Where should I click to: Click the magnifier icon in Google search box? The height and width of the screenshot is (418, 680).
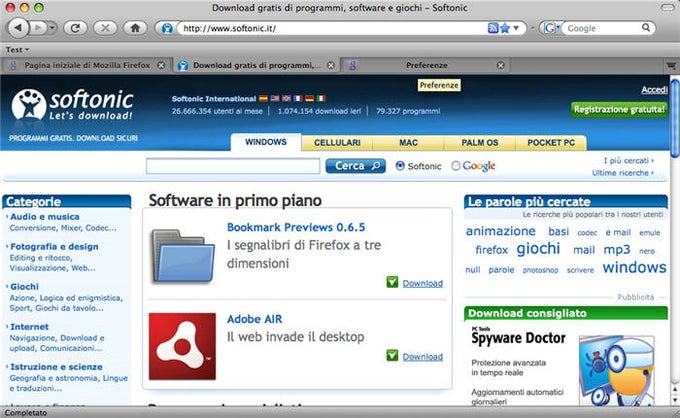click(646, 28)
